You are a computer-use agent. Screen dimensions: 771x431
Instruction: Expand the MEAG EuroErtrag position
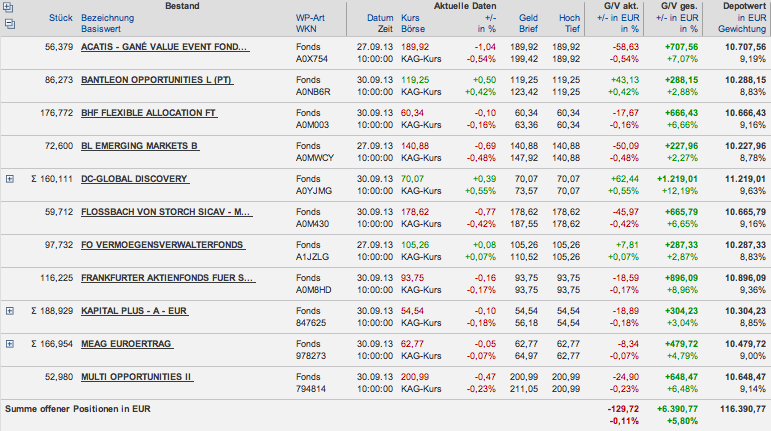pyautogui.click(x=9, y=344)
